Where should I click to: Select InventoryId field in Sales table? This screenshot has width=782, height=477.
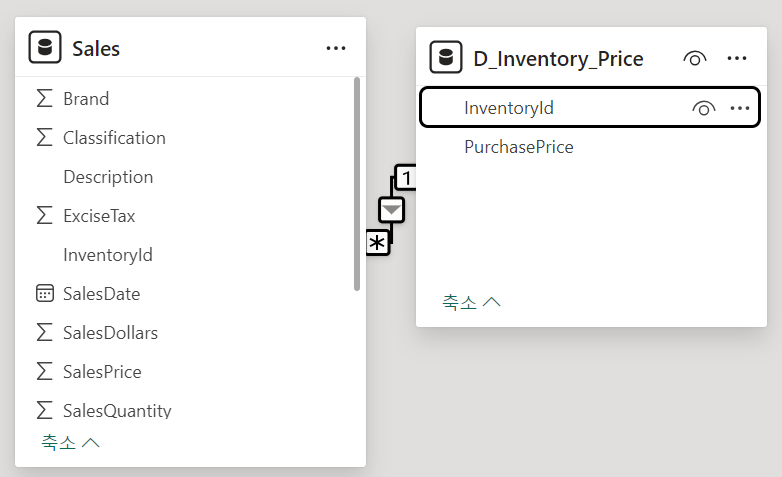(x=107, y=255)
